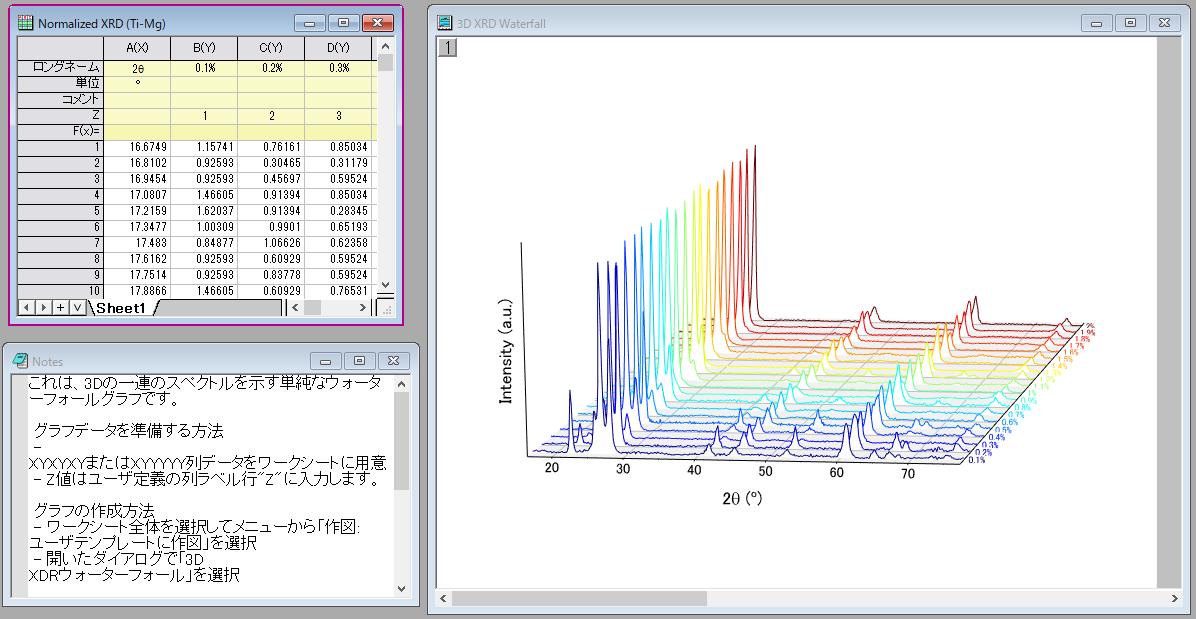Click Notes window scrollbar up arrow
This screenshot has height=619, width=1196.
click(x=402, y=383)
